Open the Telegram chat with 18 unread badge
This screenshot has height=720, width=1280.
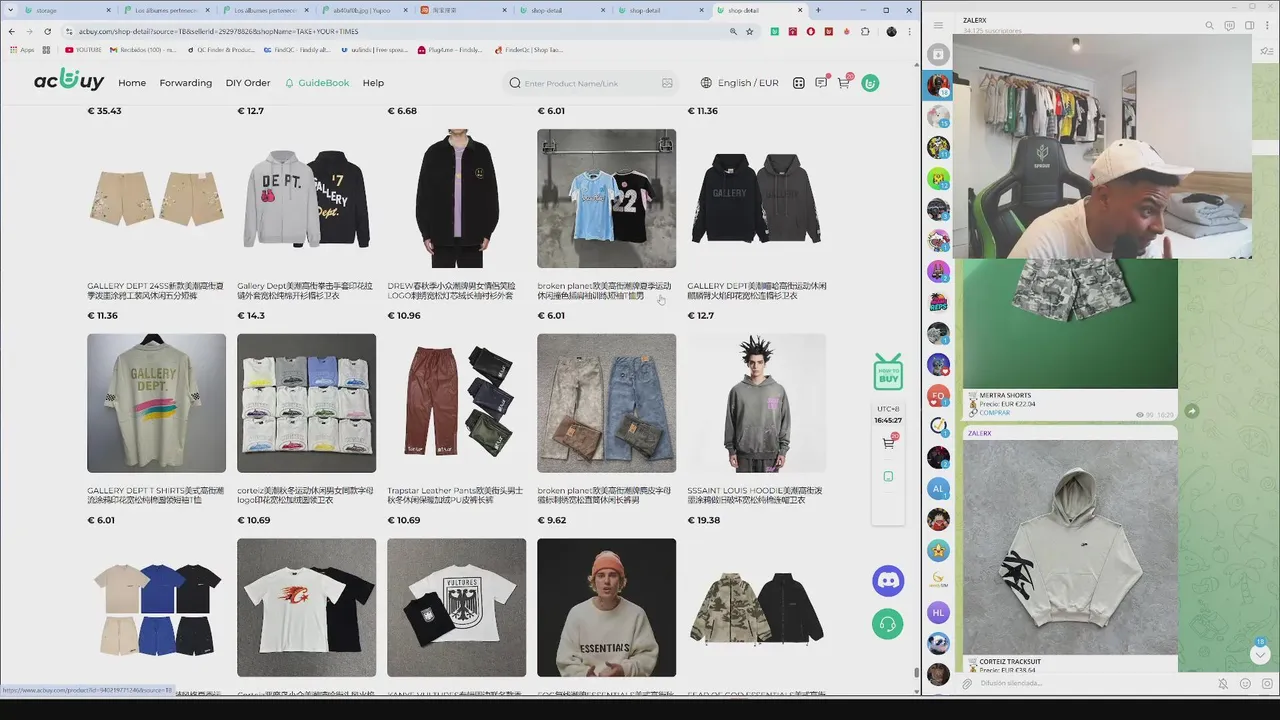938,85
